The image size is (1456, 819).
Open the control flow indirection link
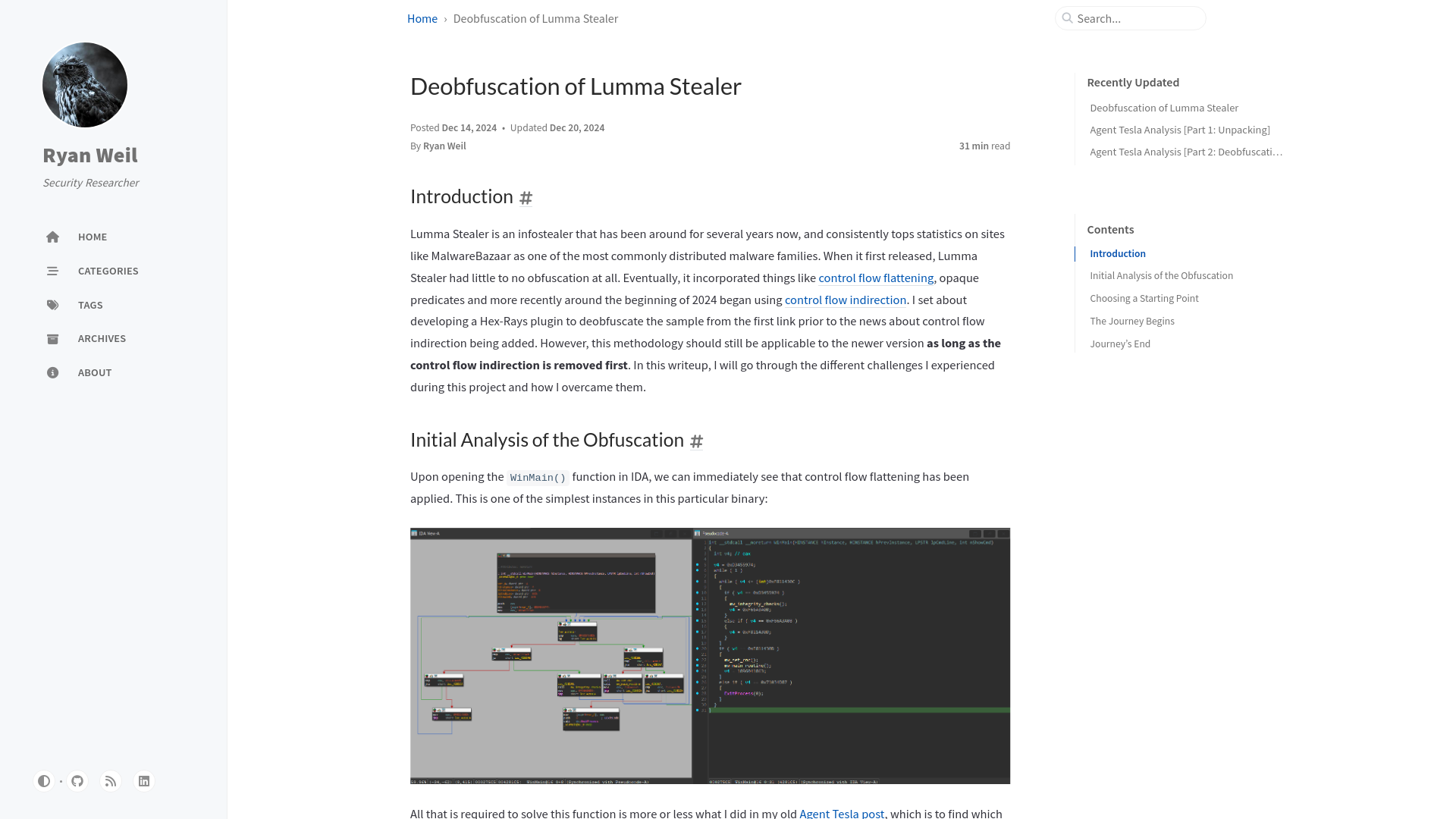[846, 300]
